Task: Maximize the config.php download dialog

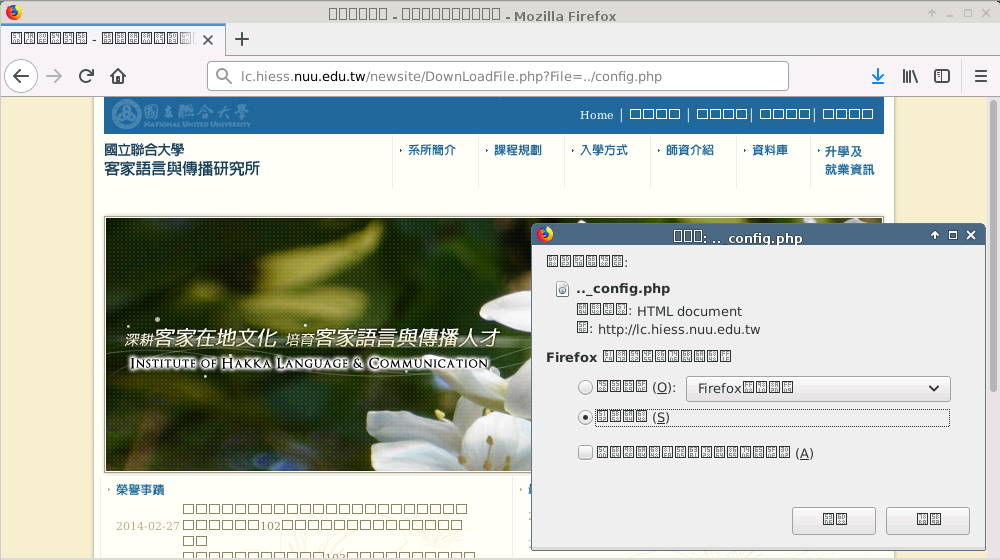Action: [953, 235]
